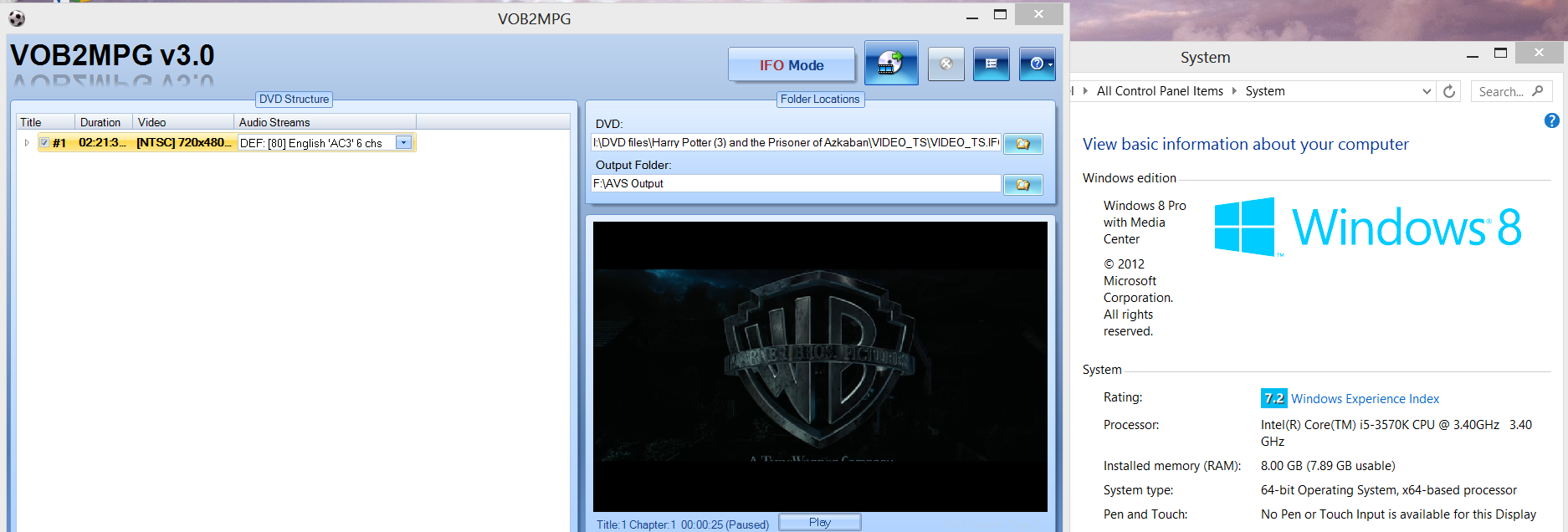
Task: Browse for DVD folder icon
Action: [x=1023, y=144]
